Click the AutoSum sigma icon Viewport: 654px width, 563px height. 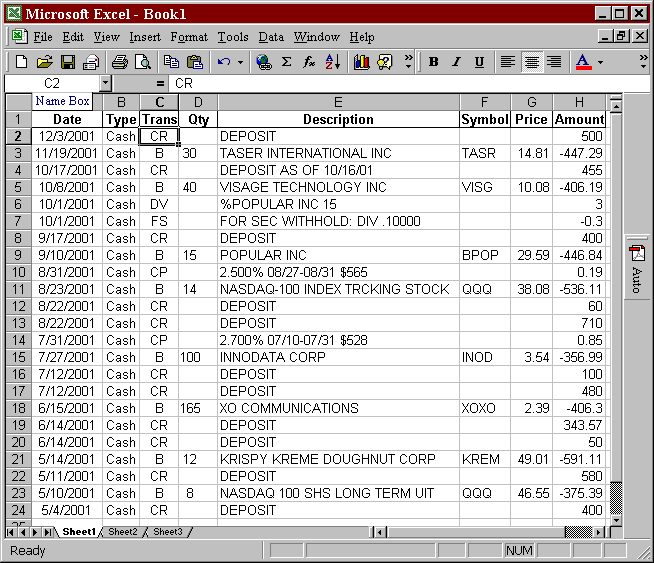pos(287,62)
